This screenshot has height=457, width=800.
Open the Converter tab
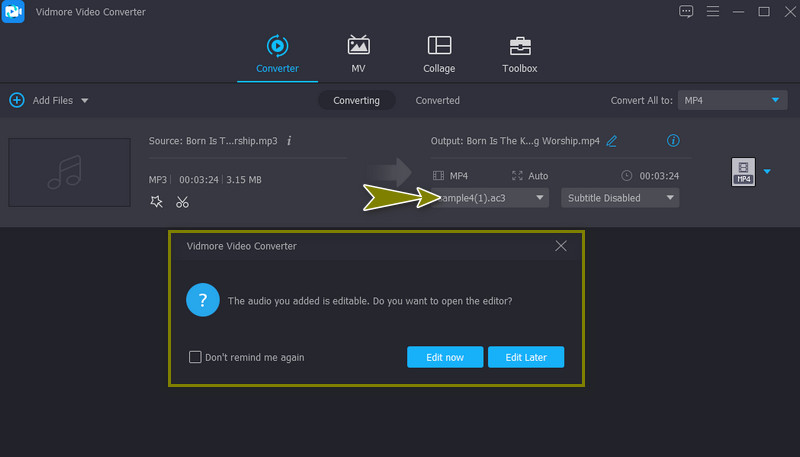coord(276,54)
